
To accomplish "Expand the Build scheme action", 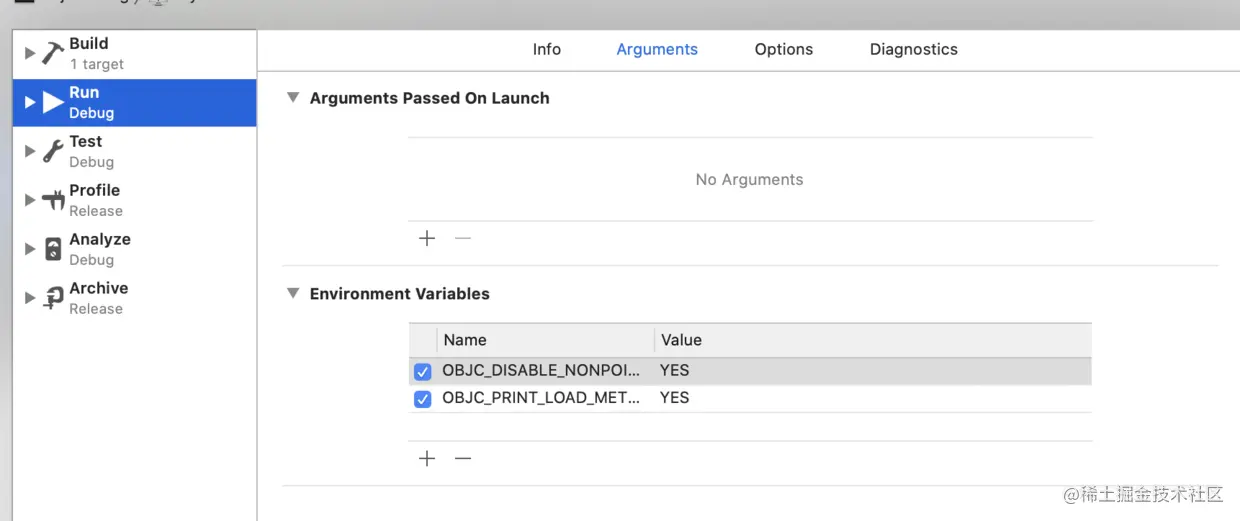I will (30, 53).
